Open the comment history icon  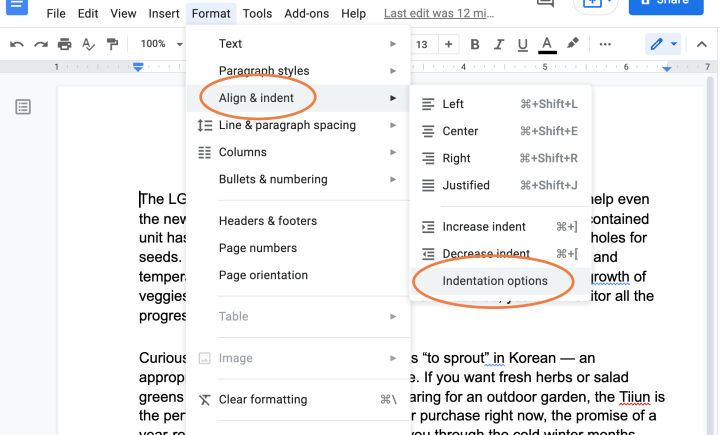point(546,4)
